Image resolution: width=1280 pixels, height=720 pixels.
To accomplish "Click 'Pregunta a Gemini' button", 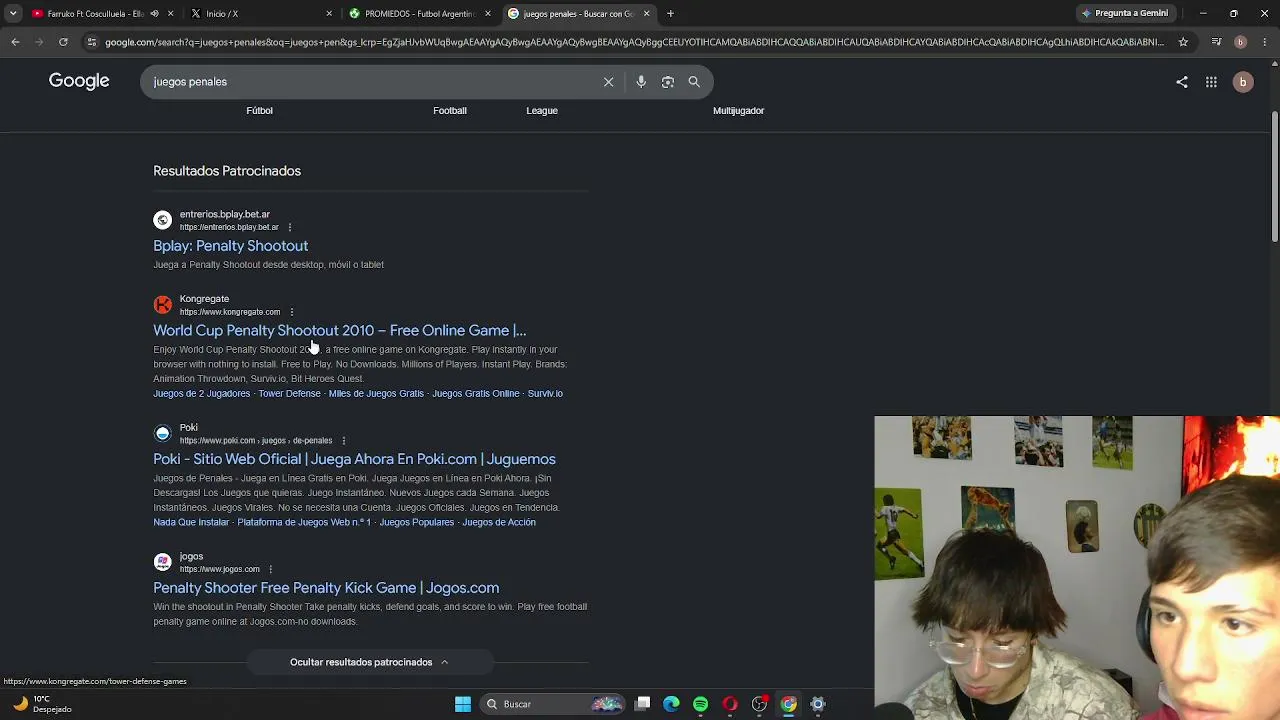I will [1124, 14].
